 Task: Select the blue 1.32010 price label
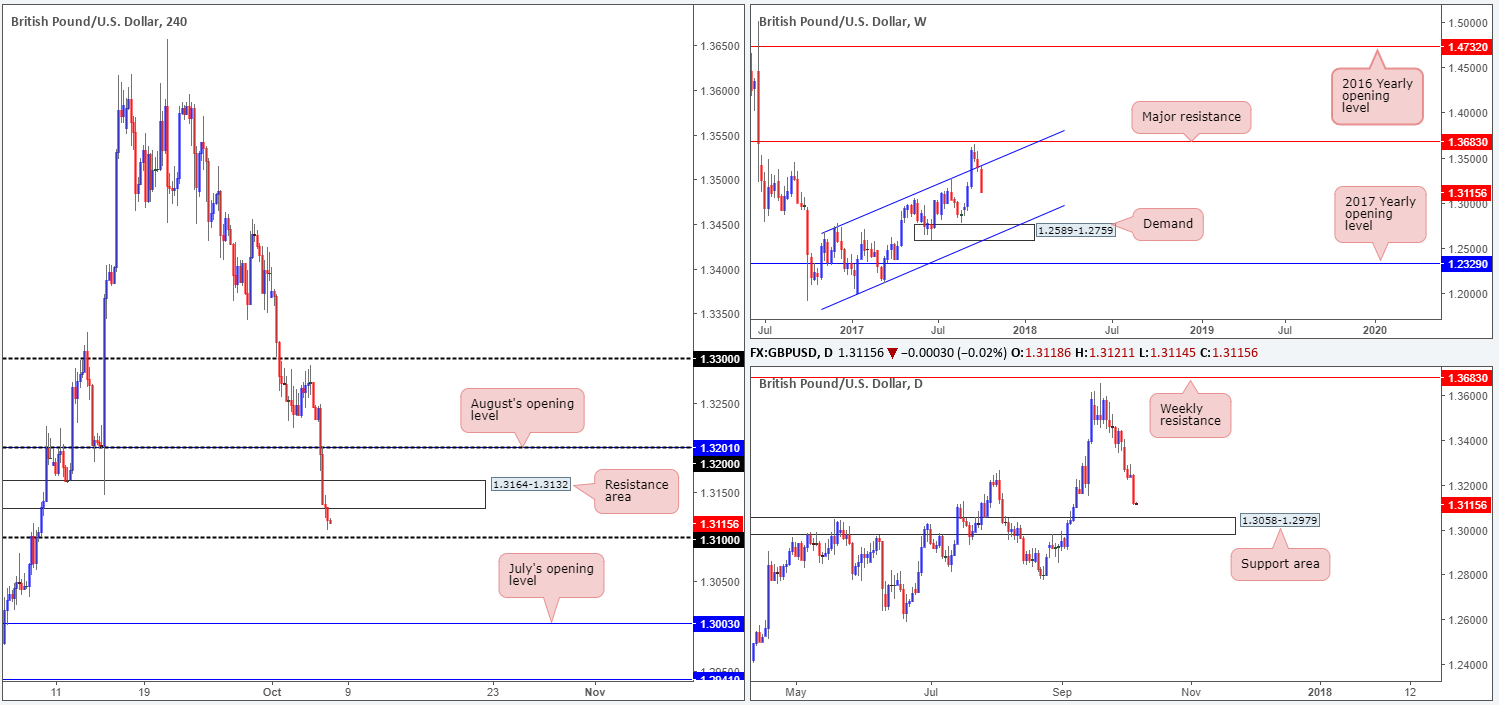(721, 448)
